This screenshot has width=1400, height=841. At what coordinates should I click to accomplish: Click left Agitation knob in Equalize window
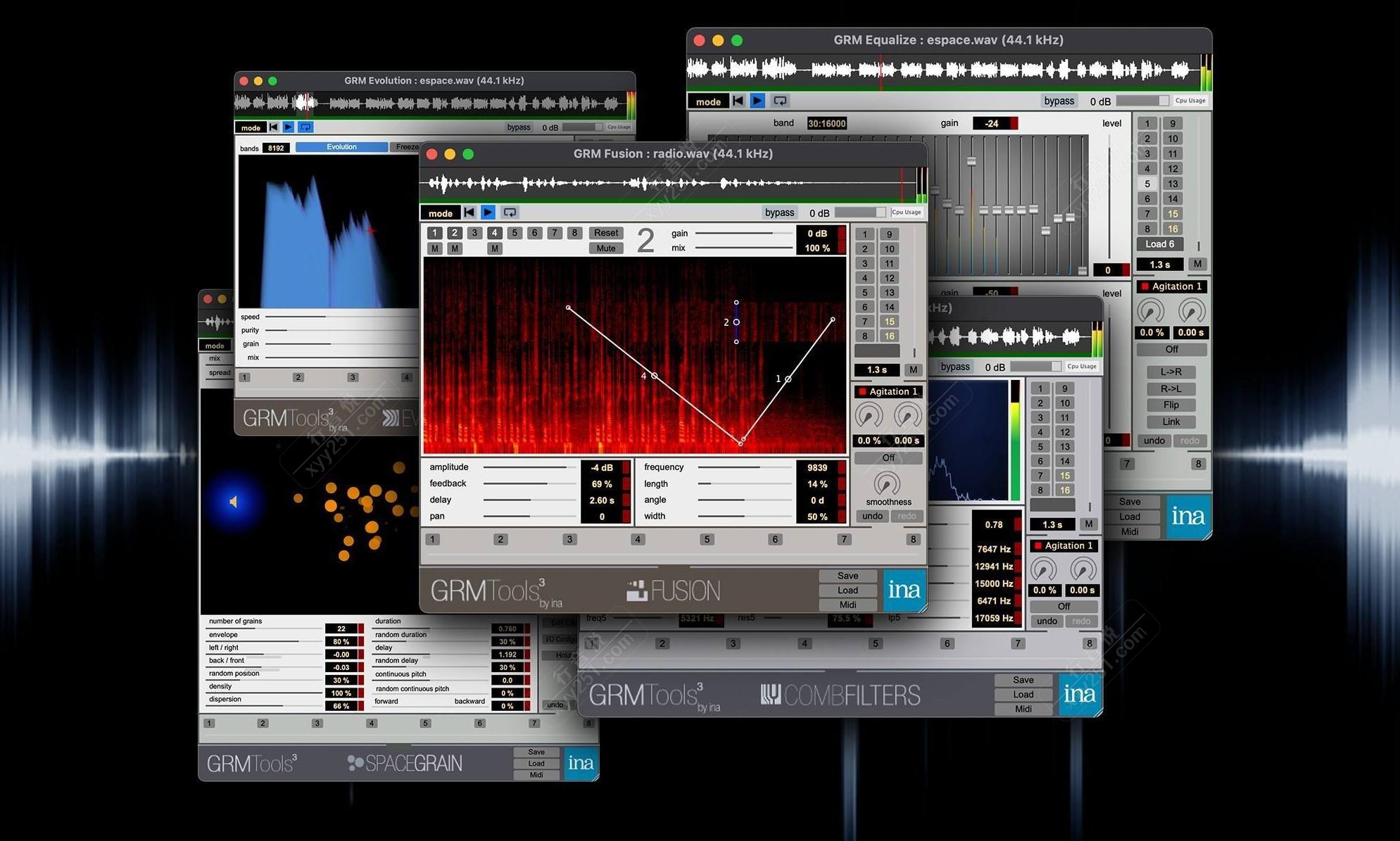pos(1152,310)
